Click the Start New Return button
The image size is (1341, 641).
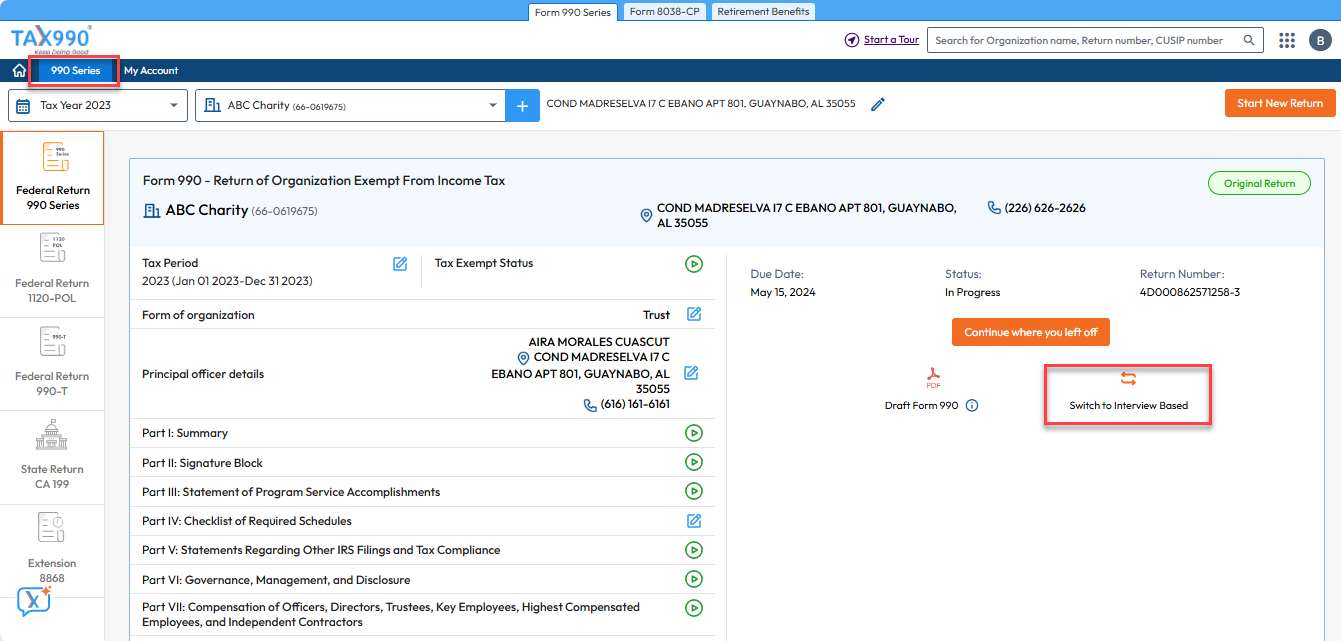pyautogui.click(x=1280, y=103)
